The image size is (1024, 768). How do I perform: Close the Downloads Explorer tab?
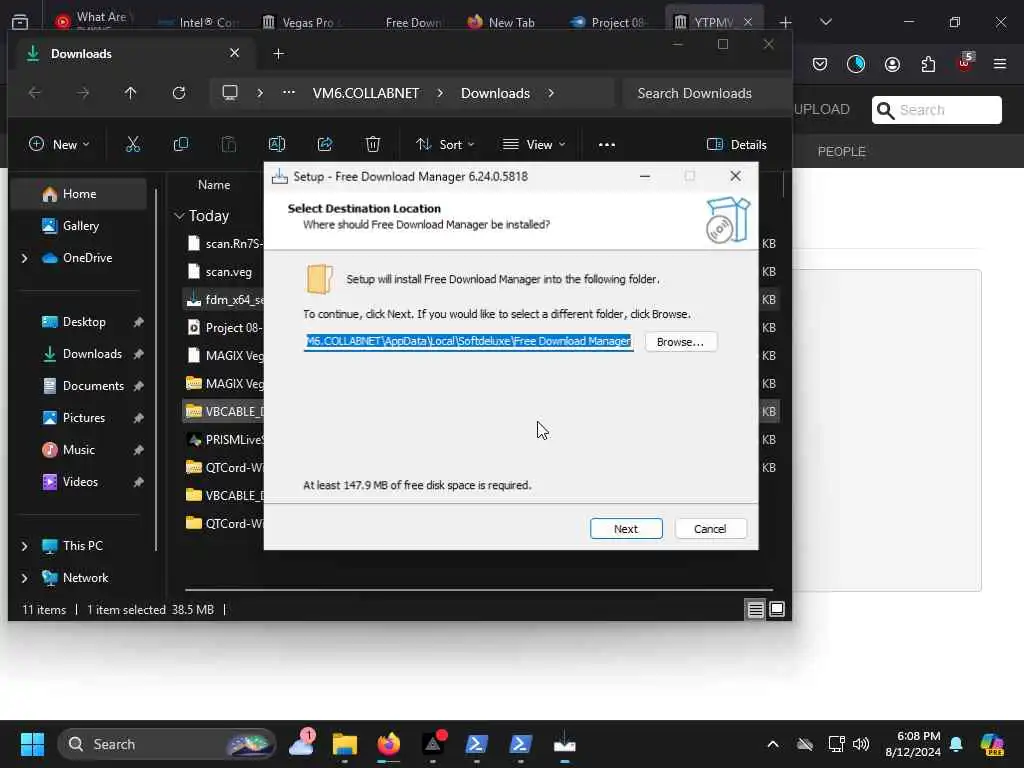(234, 53)
